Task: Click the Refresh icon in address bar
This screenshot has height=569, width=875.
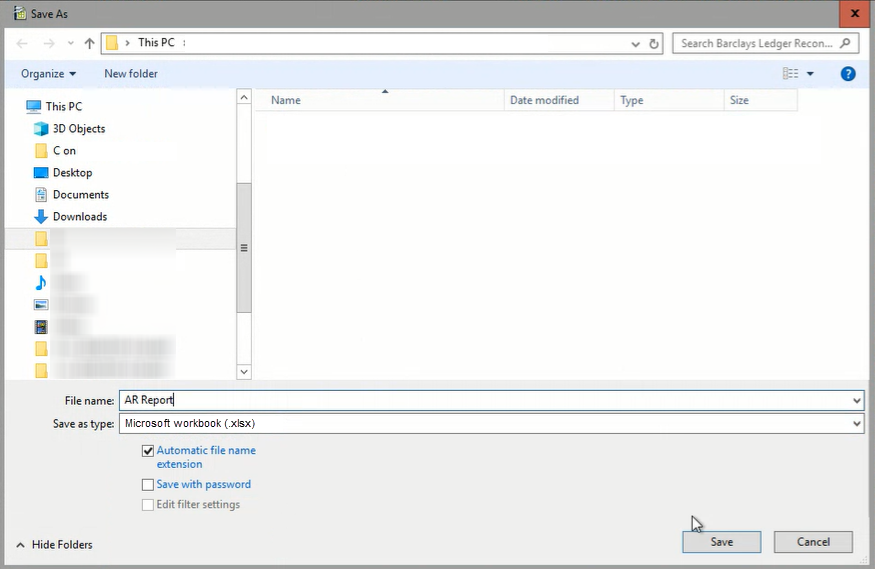Action: point(654,44)
